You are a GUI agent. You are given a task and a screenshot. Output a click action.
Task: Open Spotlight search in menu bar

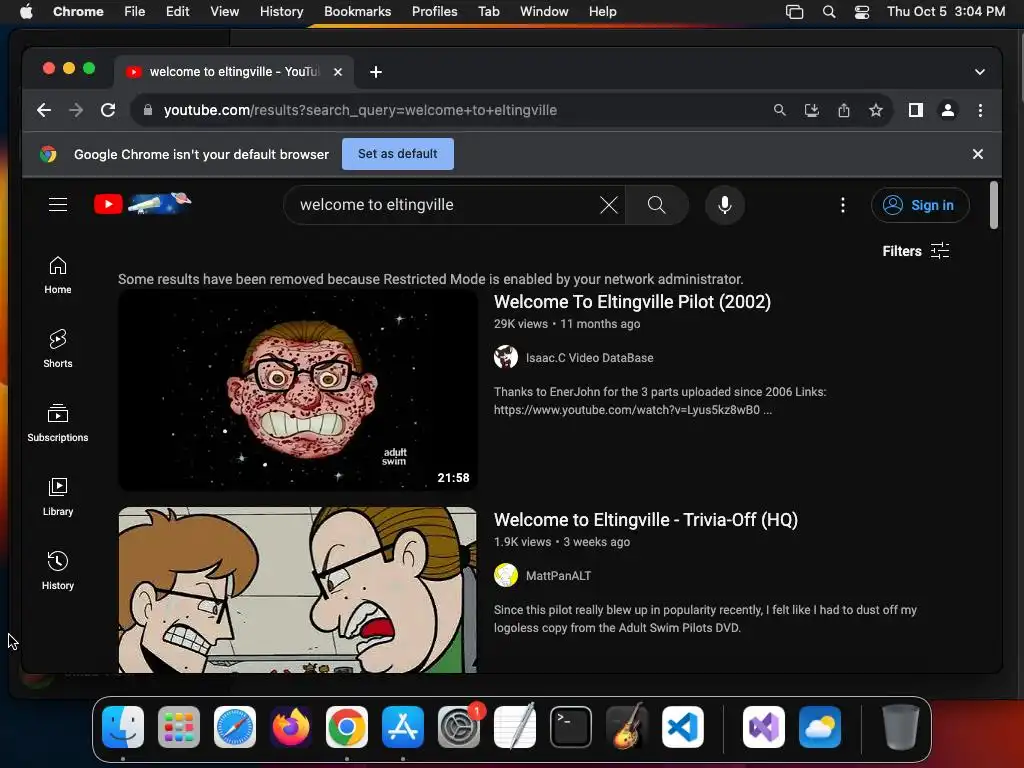coord(829,12)
